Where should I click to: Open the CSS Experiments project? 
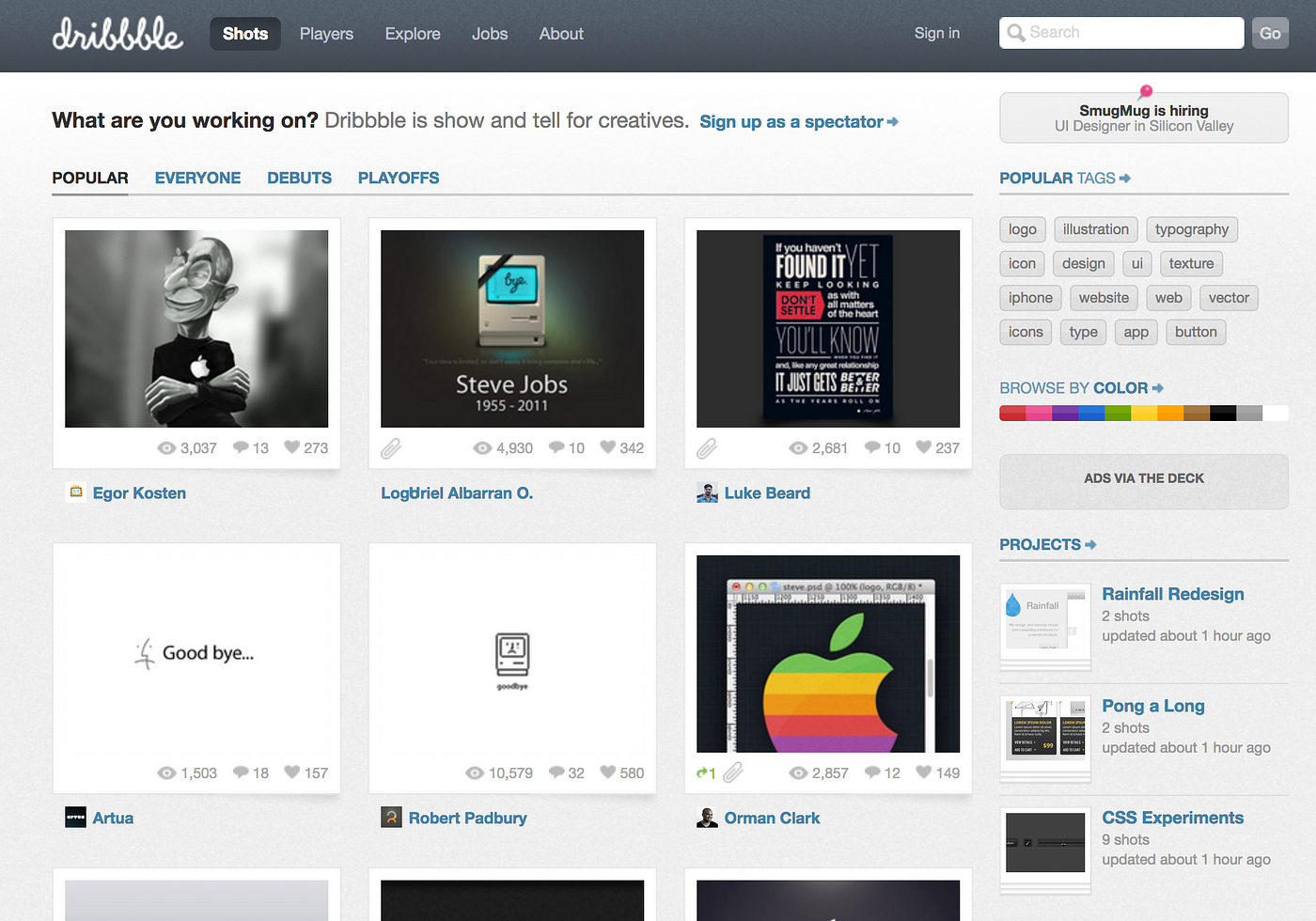(x=1173, y=818)
